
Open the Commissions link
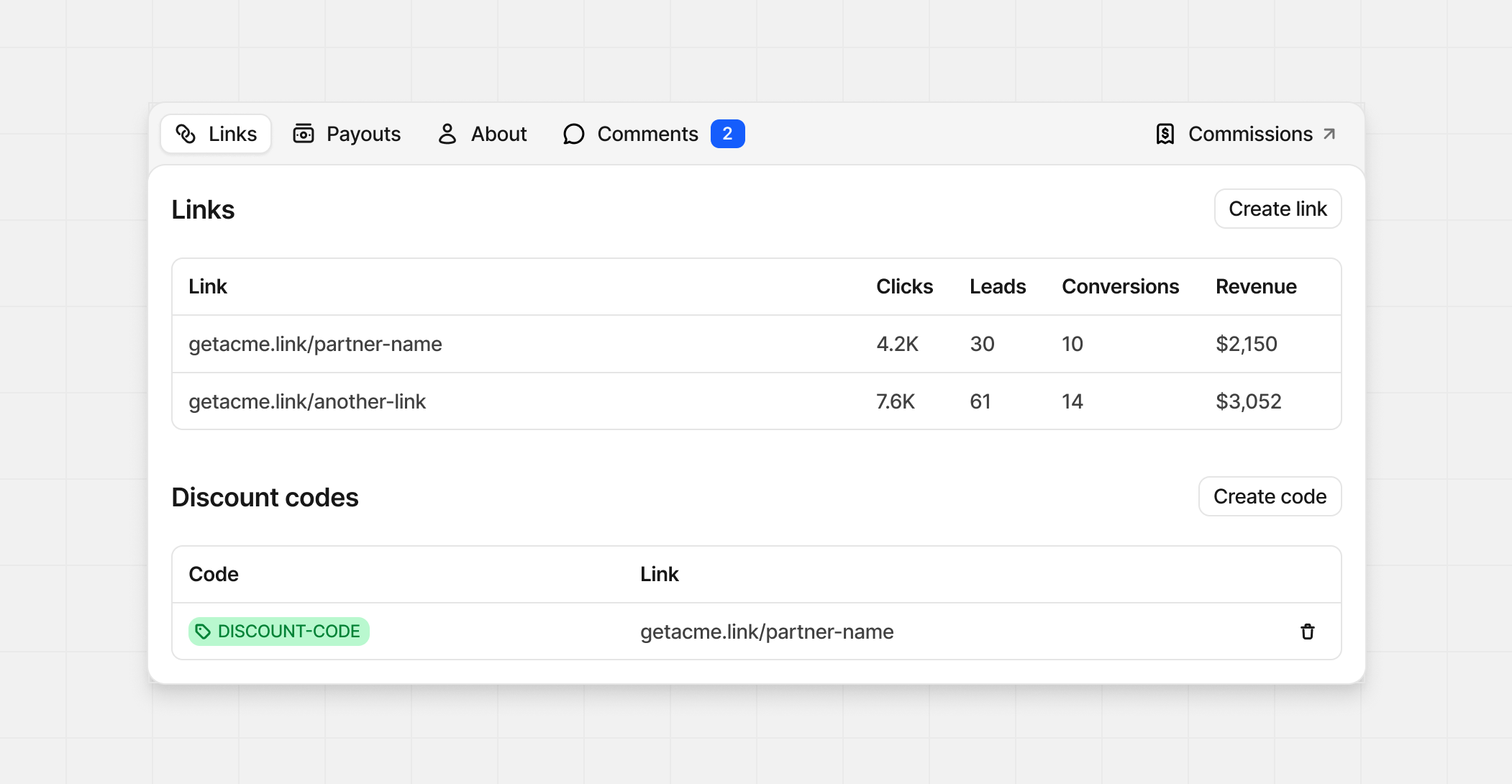tap(1249, 134)
